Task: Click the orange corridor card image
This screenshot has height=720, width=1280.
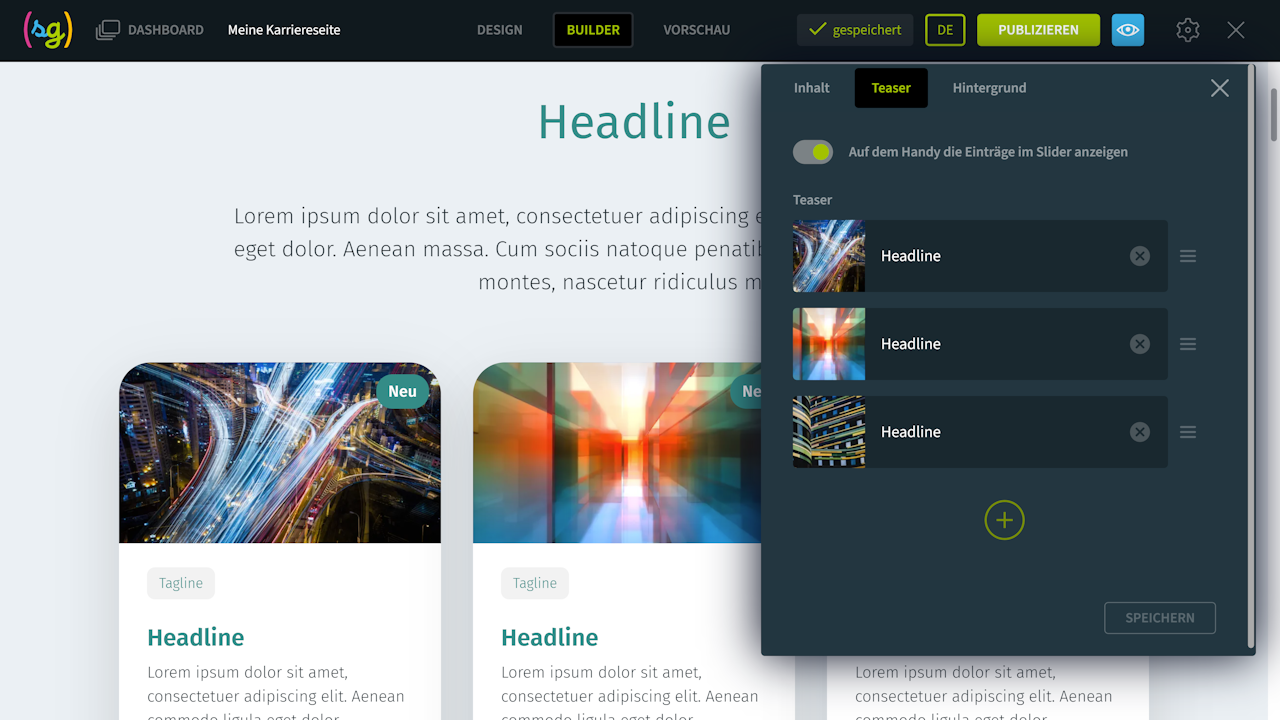Action: pyautogui.click(x=617, y=453)
